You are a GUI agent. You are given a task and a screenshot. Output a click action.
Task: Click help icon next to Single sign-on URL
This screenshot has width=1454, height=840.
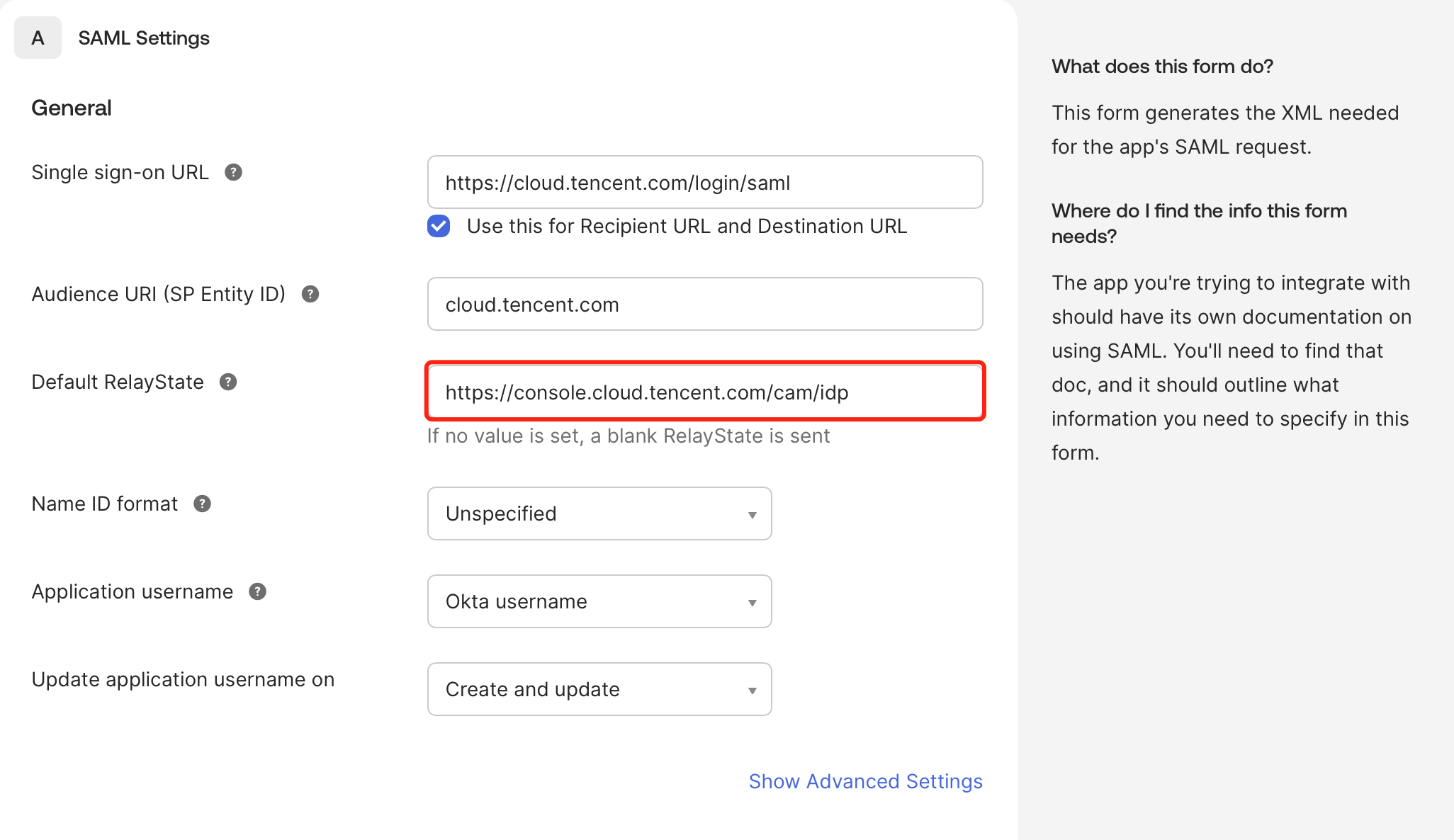[x=233, y=172]
